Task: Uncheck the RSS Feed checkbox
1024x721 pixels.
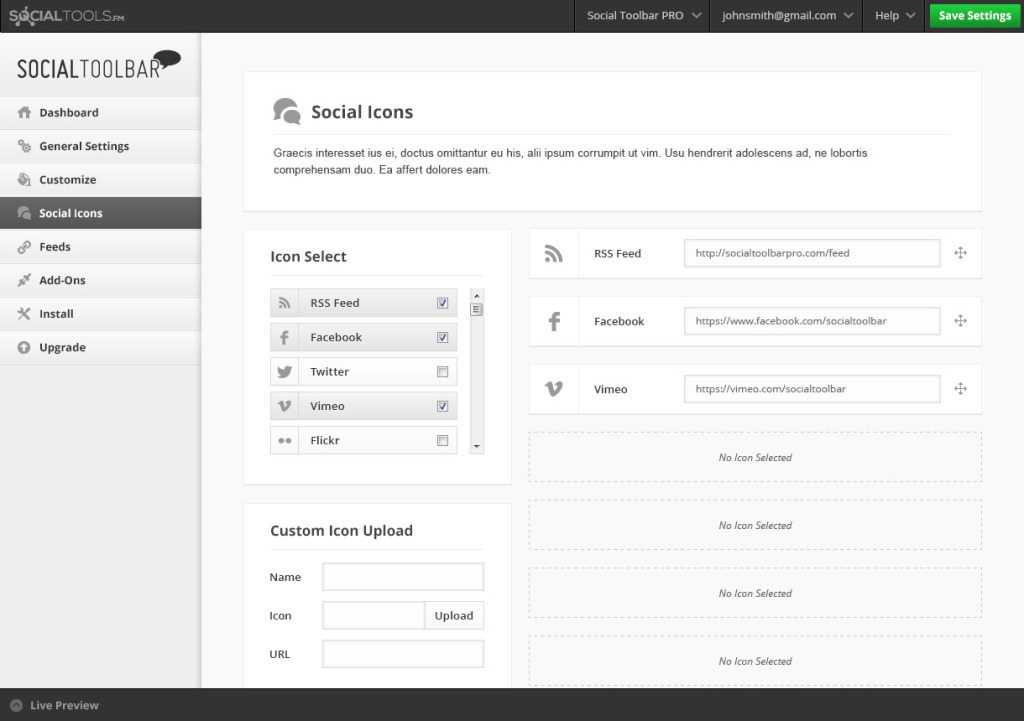Action: (x=442, y=303)
